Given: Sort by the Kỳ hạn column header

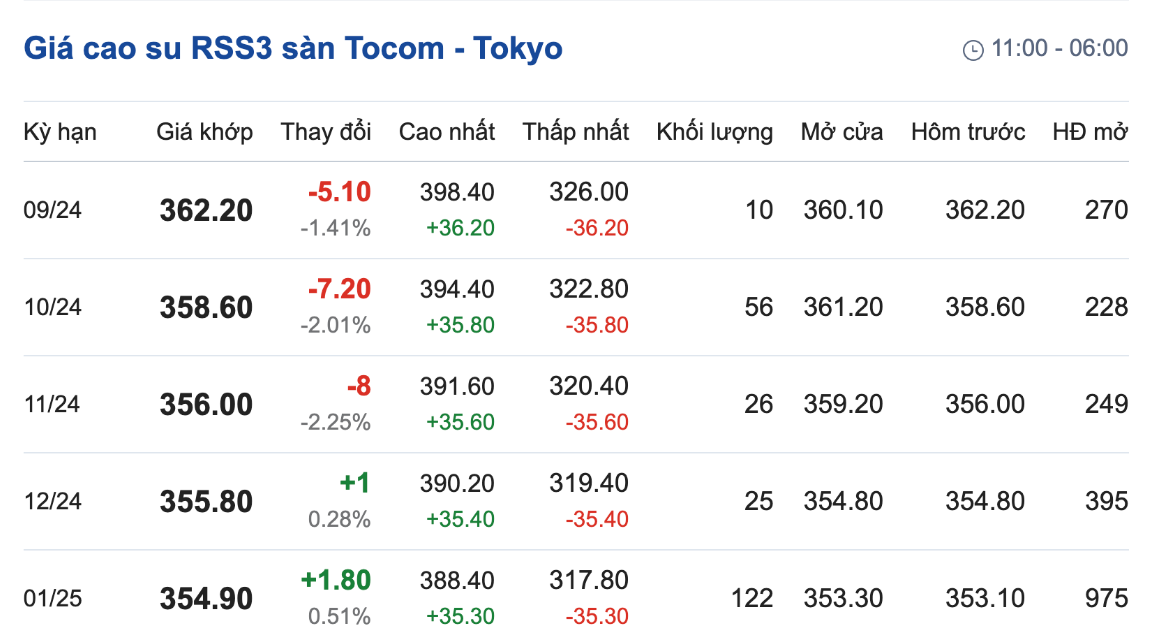Looking at the screenshot, I should tap(60, 132).
